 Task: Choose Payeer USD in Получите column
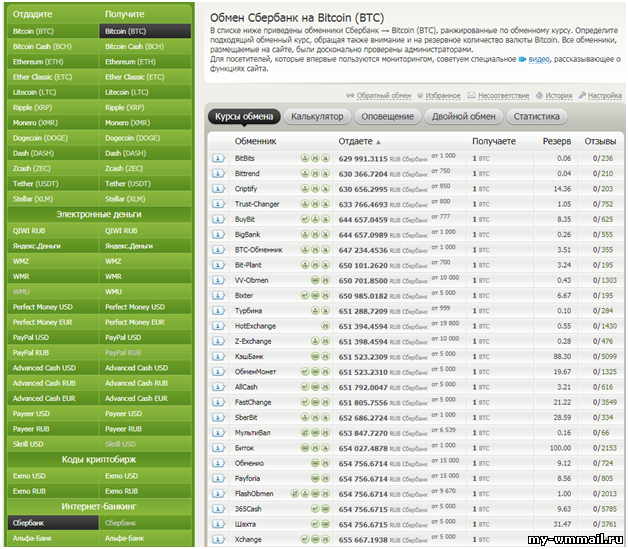click(145, 414)
